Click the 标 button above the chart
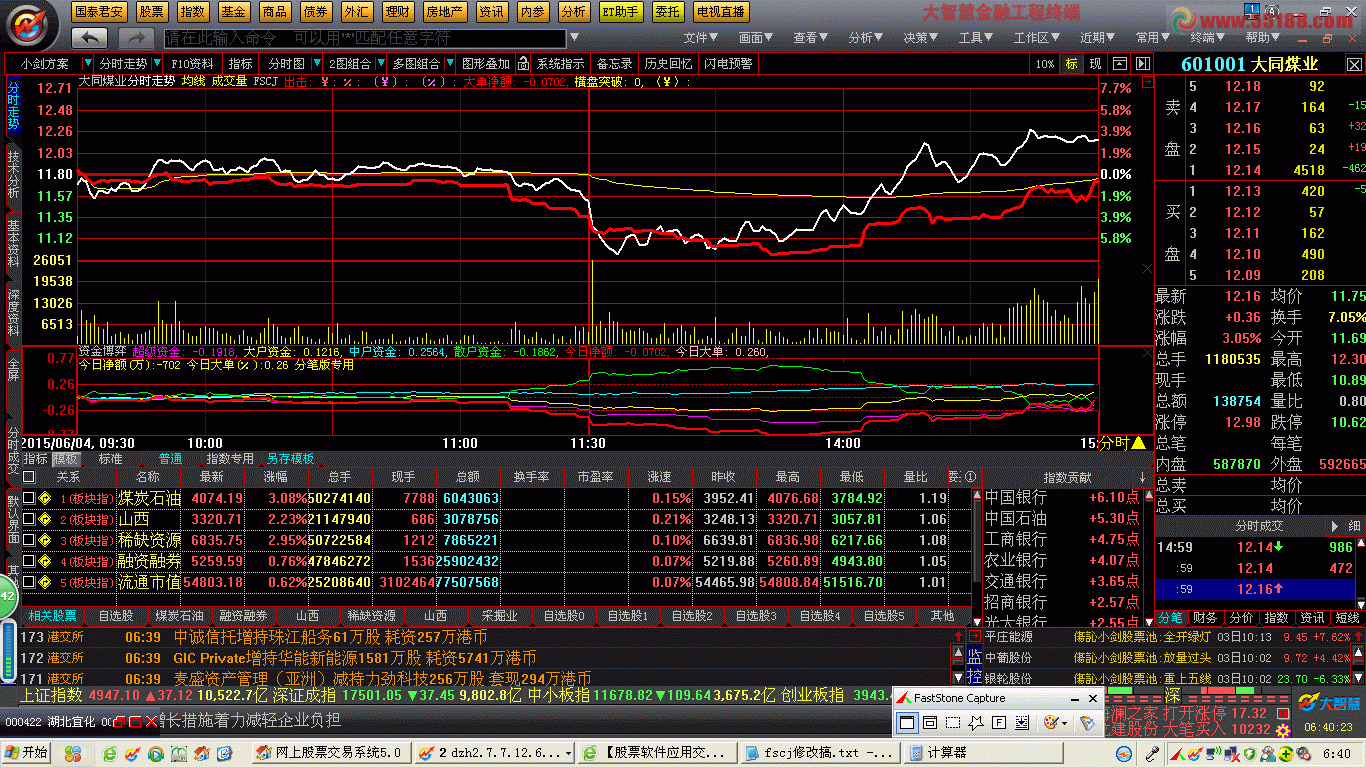The width and height of the screenshot is (1366, 768). point(1072,63)
